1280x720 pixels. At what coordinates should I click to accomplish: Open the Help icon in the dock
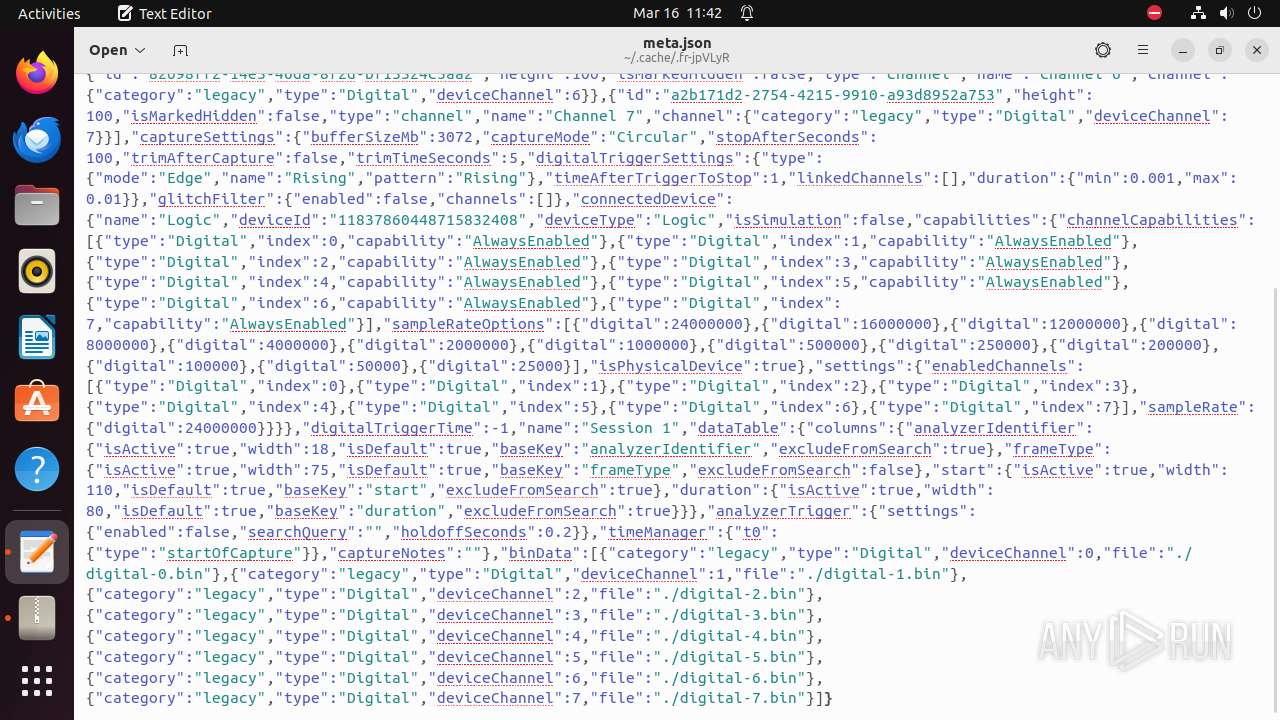pos(37,469)
